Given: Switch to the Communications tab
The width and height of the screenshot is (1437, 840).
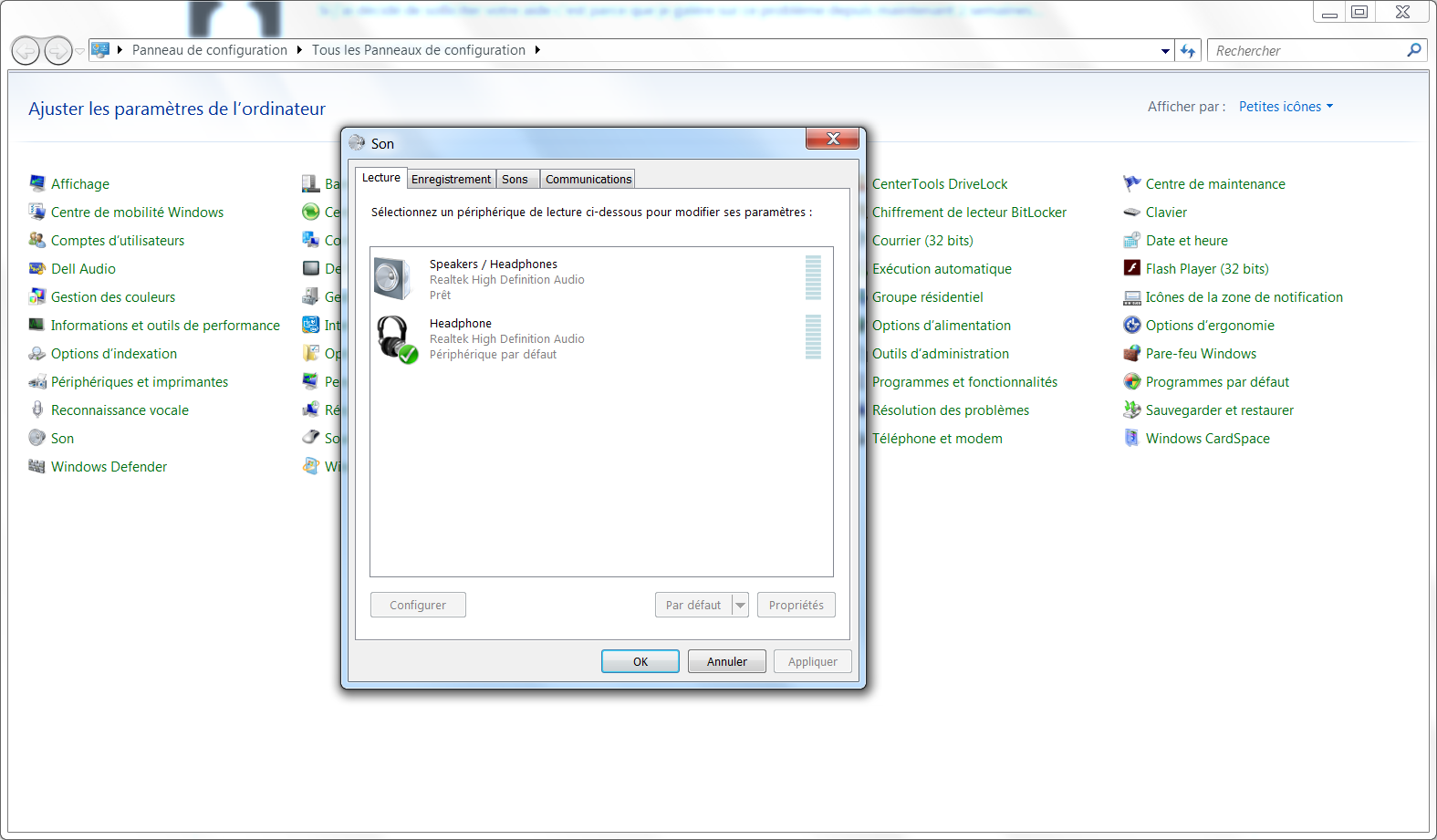Looking at the screenshot, I should [x=588, y=179].
